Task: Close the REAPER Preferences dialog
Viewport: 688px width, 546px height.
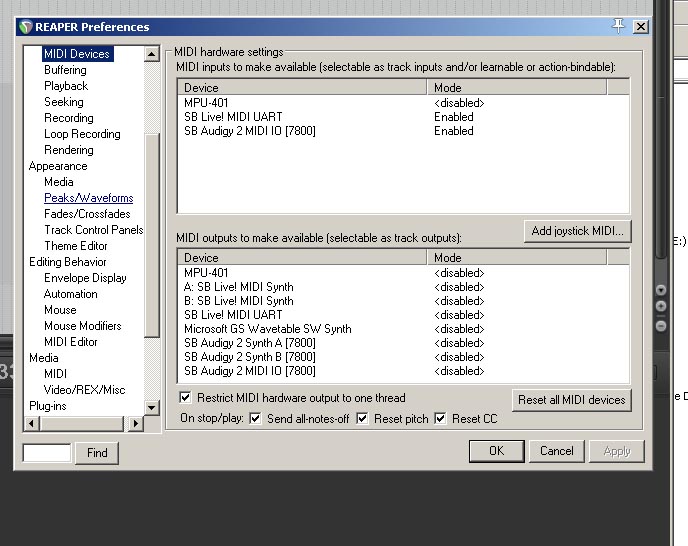Action: 641,27
